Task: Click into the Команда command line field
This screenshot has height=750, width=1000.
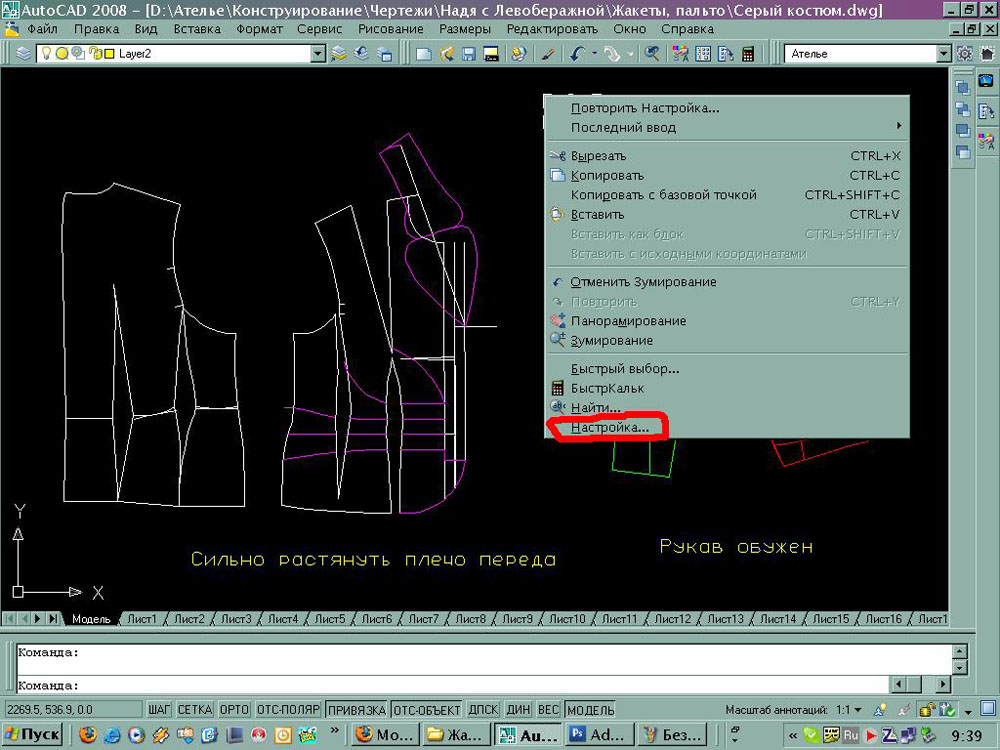Action: [x=483, y=686]
